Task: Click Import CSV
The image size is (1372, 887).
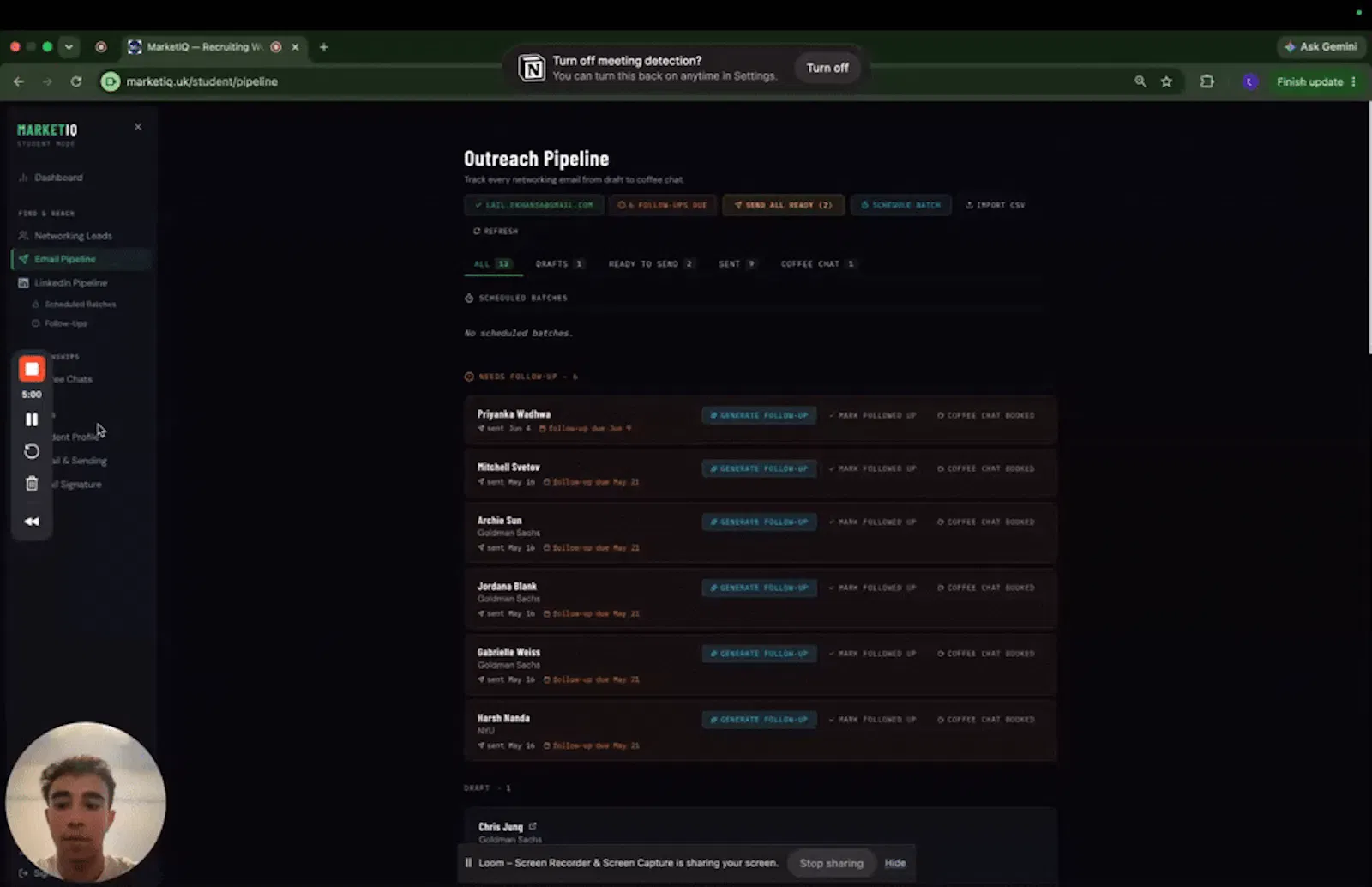Action: tap(995, 205)
